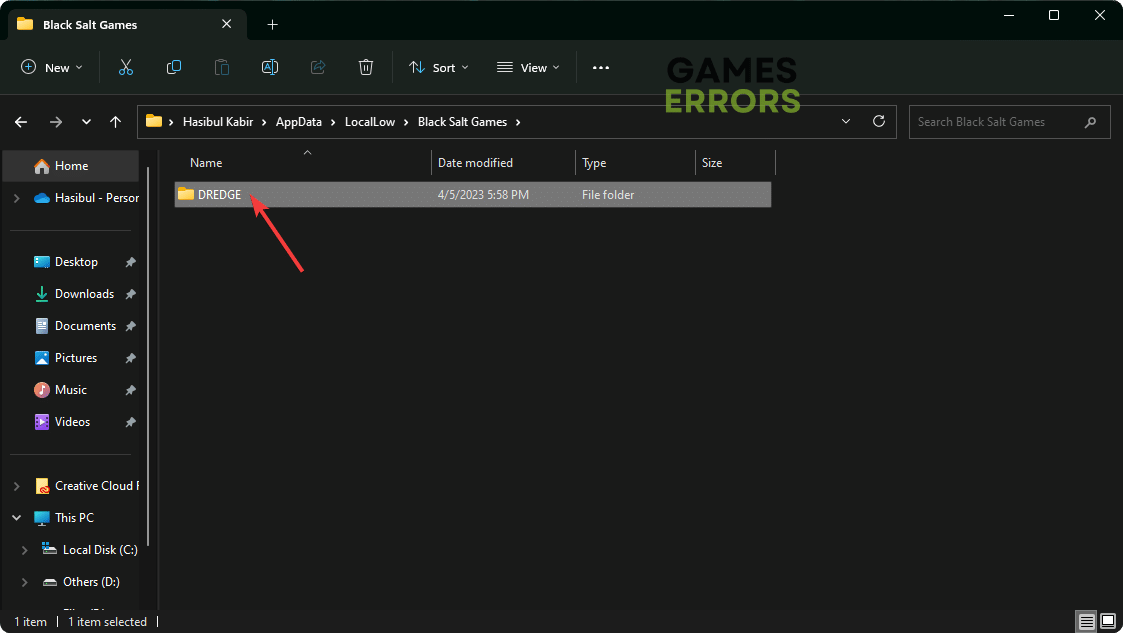Select the DREDGE folder

point(219,195)
